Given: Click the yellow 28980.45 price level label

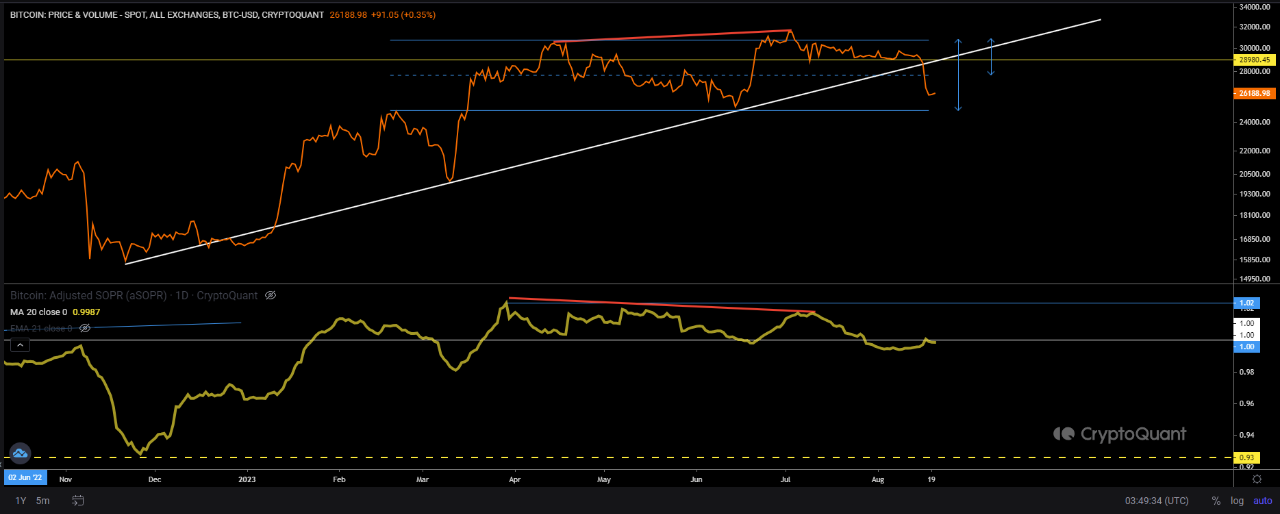Looking at the screenshot, I should [1253, 60].
